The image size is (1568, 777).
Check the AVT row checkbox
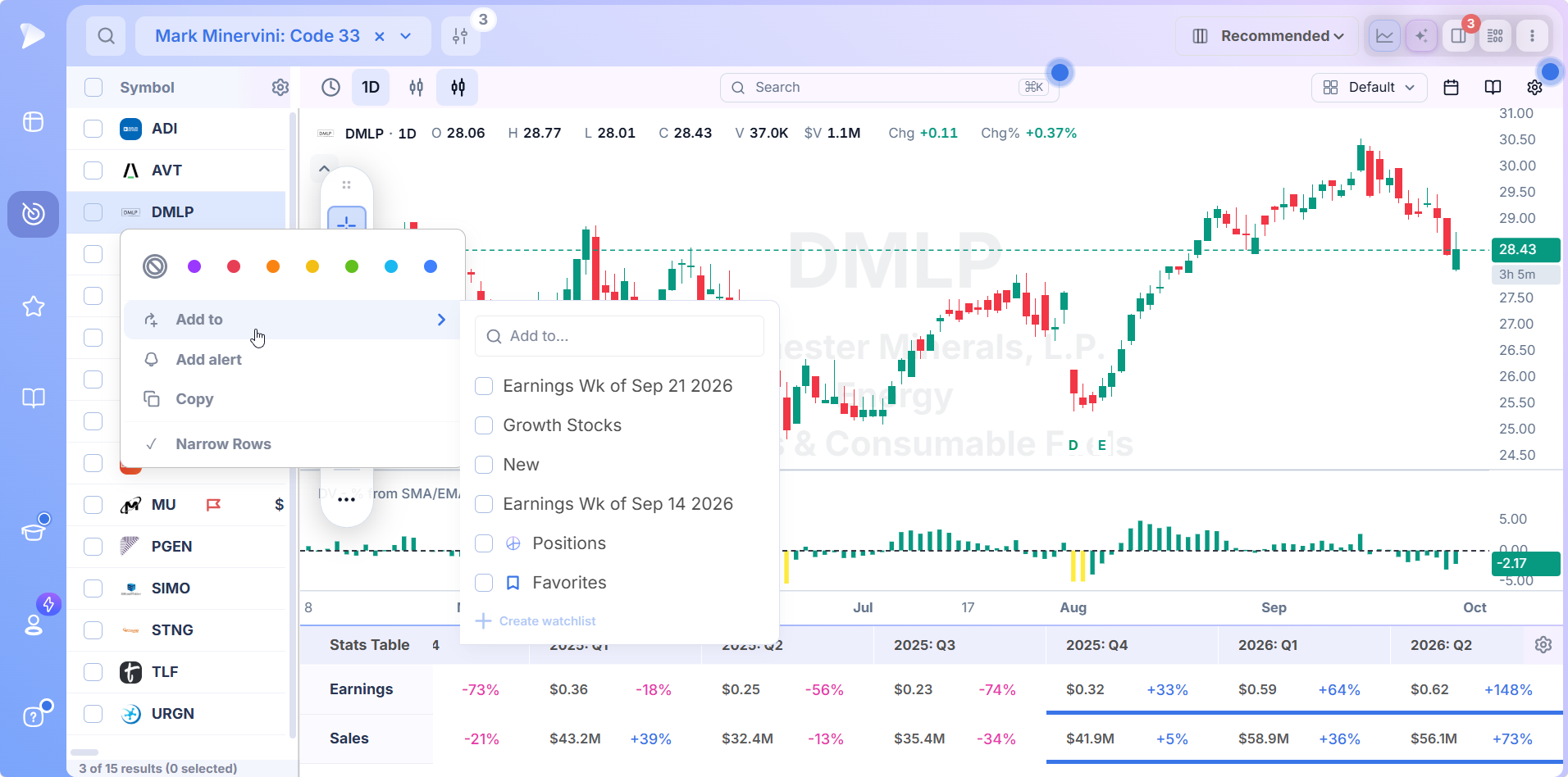click(93, 170)
